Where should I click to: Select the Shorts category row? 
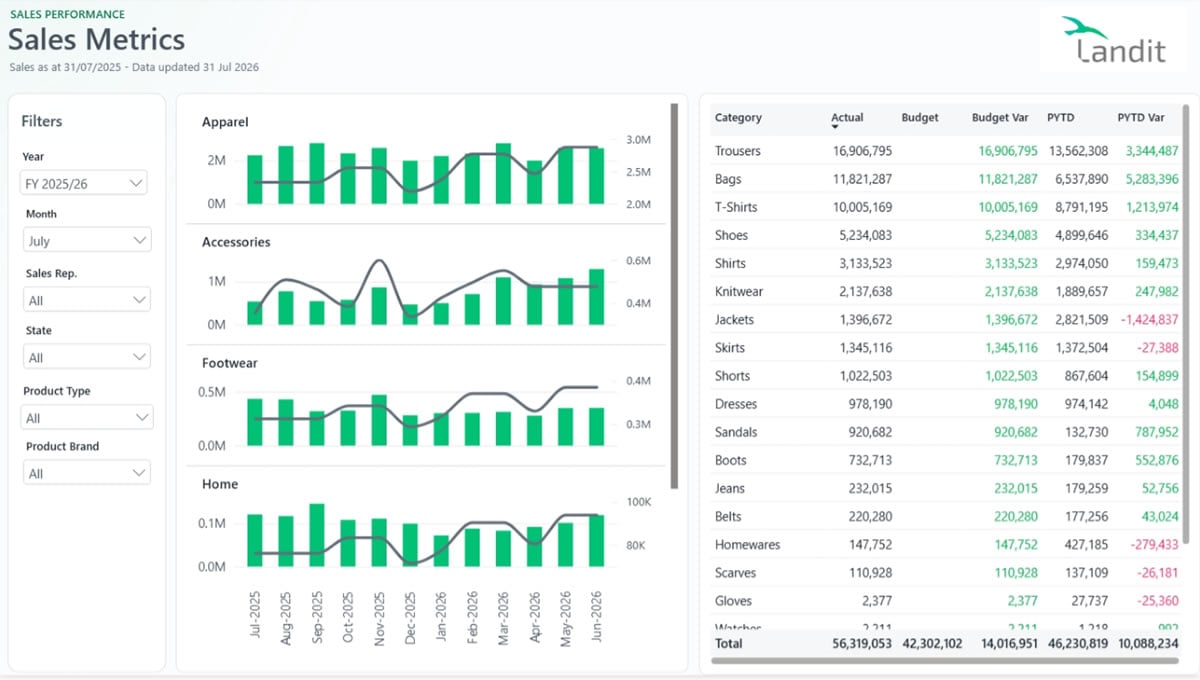tap(946, 376)
